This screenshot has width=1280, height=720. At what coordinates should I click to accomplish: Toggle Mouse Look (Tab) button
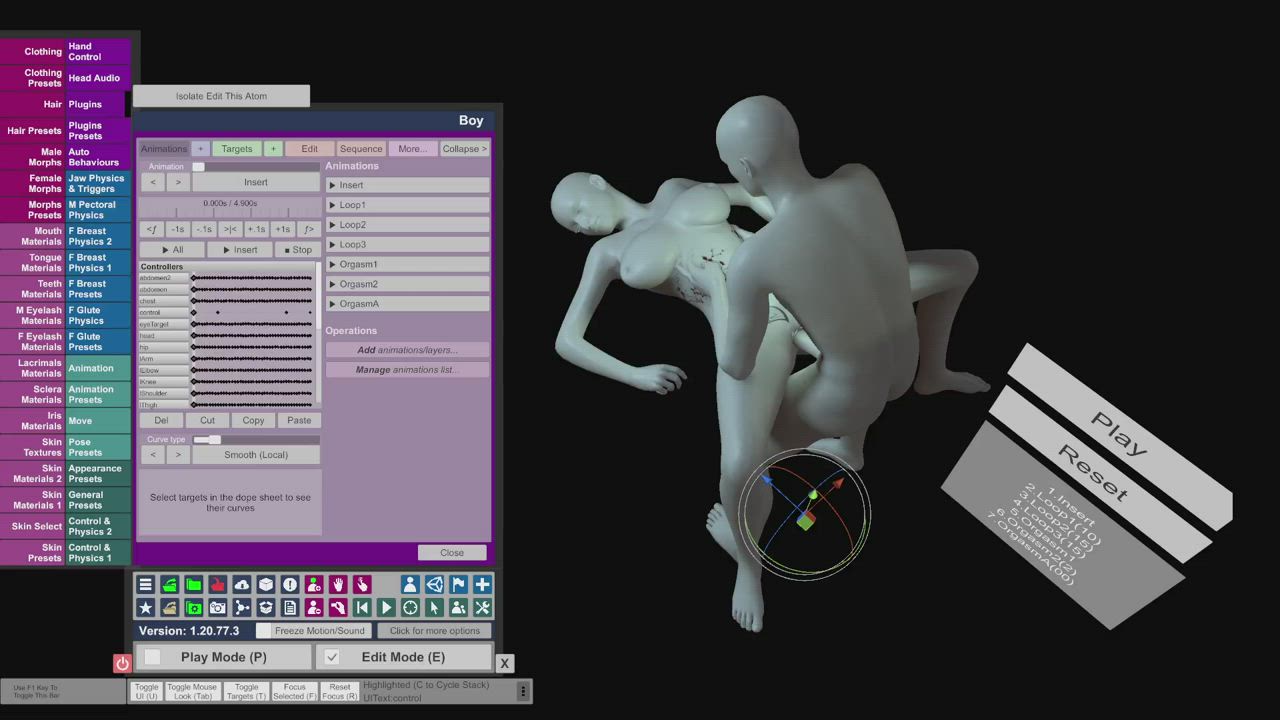pos(192,691)
